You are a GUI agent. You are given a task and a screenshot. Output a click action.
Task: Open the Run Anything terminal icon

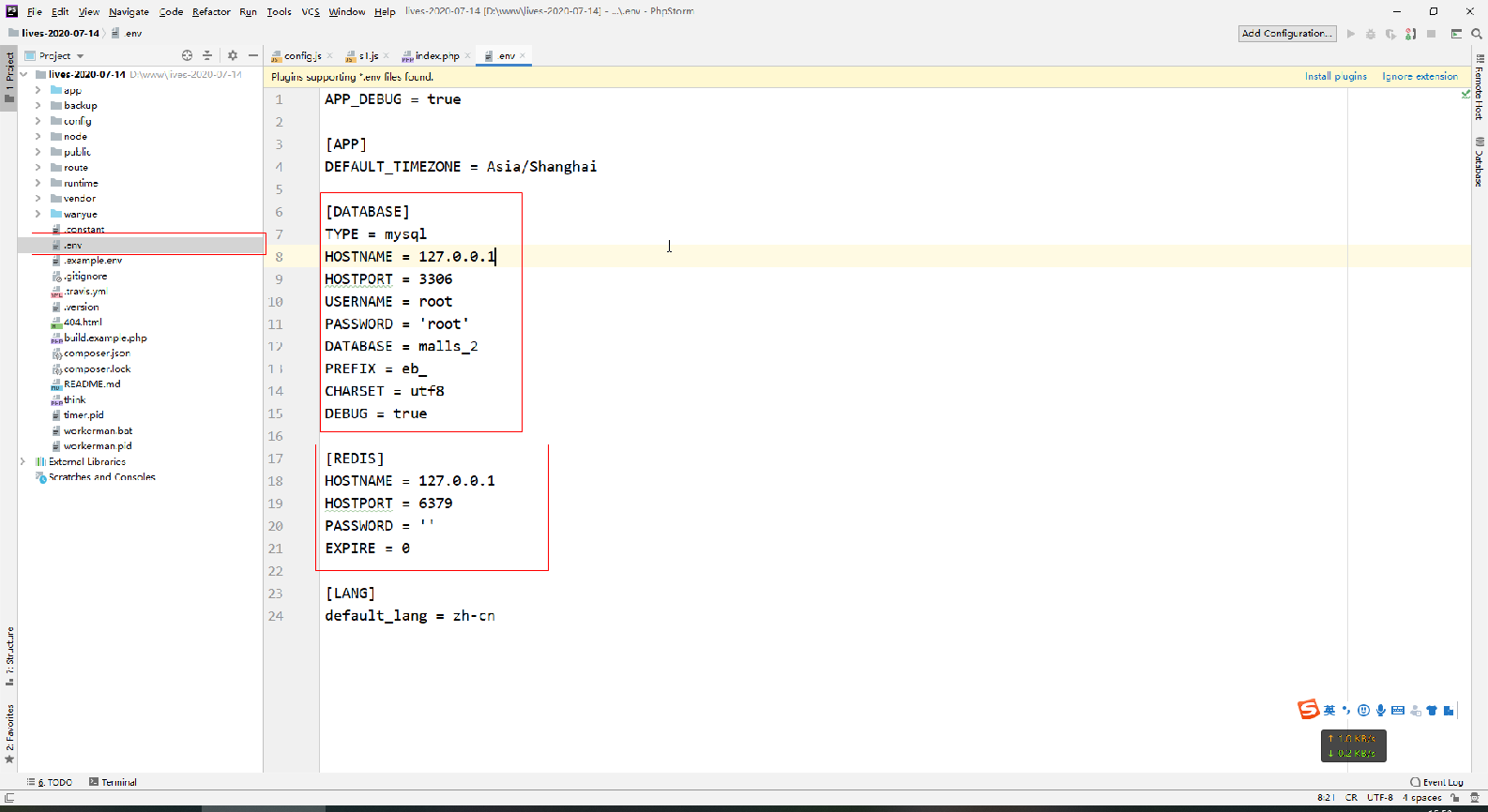1456,34
